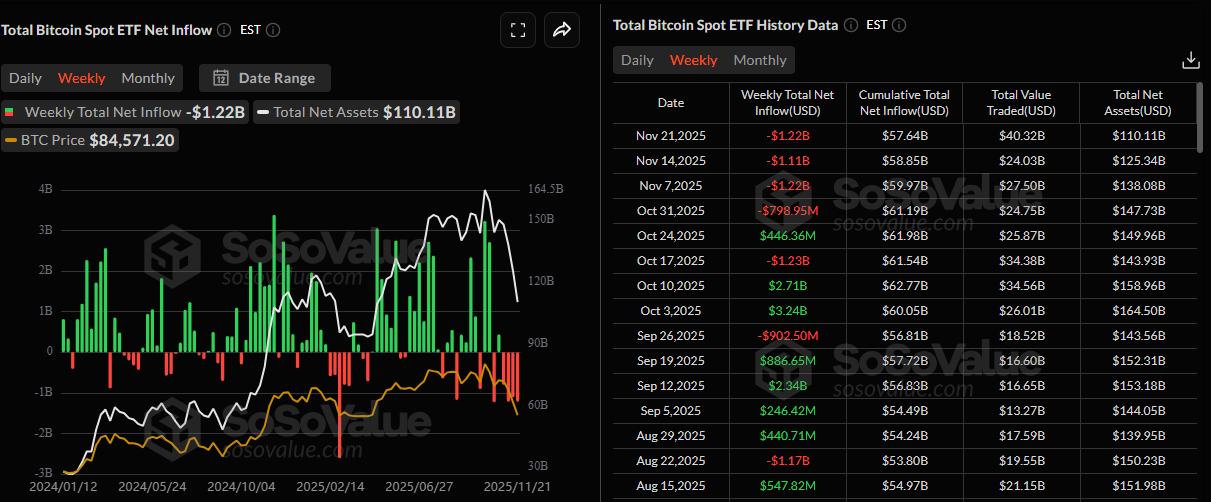
Task: Toggle the Total Net Assets legend series
Action: [x=357, y=113]
